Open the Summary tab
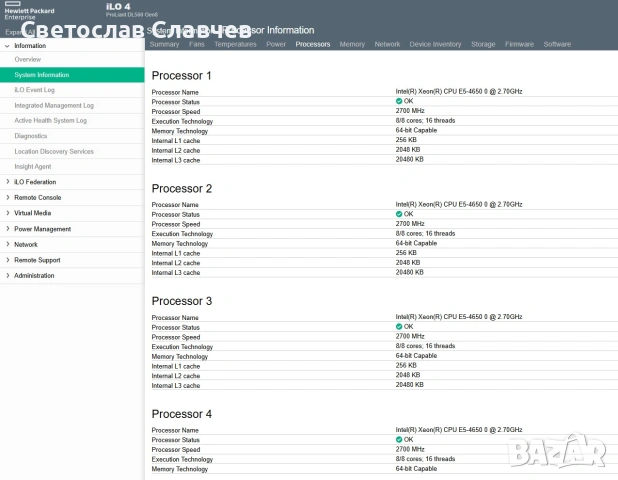This screenshot has width=618, height=480. click(x=164, y=44)
